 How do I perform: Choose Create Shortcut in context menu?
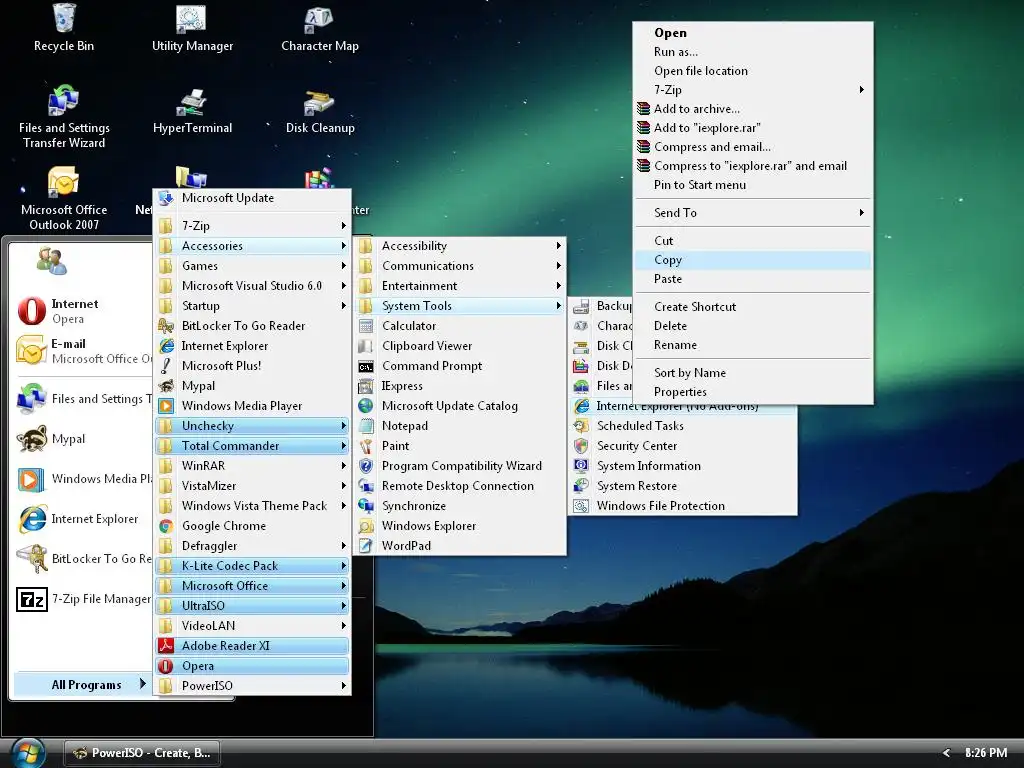[752, 307]
